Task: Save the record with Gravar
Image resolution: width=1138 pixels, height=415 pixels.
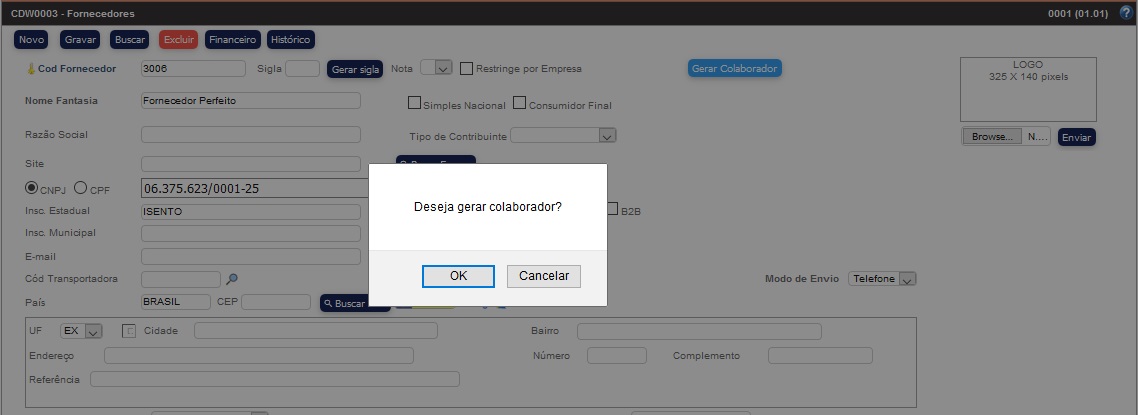Action: (x=80, y=40)
